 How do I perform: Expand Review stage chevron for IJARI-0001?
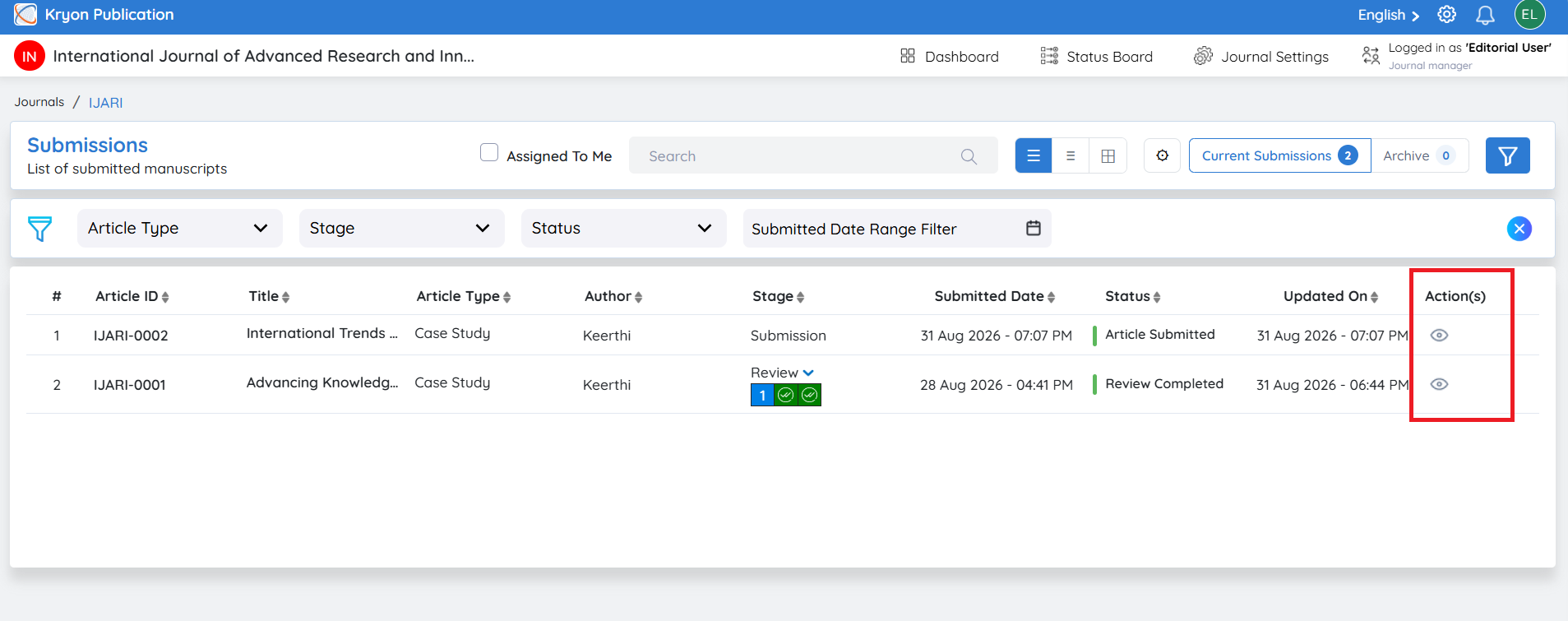(x=808, y=373)
